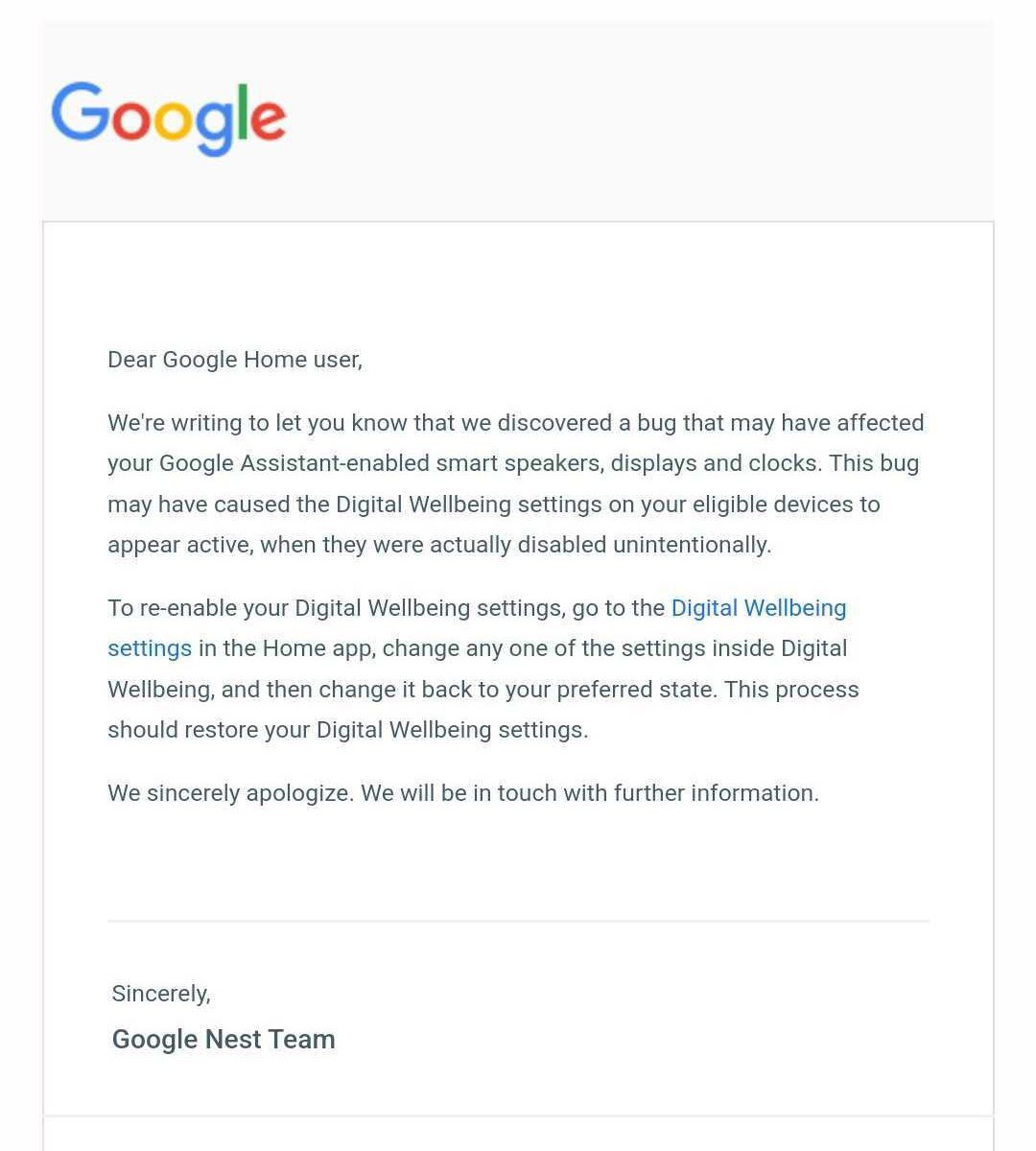Click 'should restore your Digital Wellbeing settings'
Screen dimensions: 1036x1151
[x=348, y=730]
